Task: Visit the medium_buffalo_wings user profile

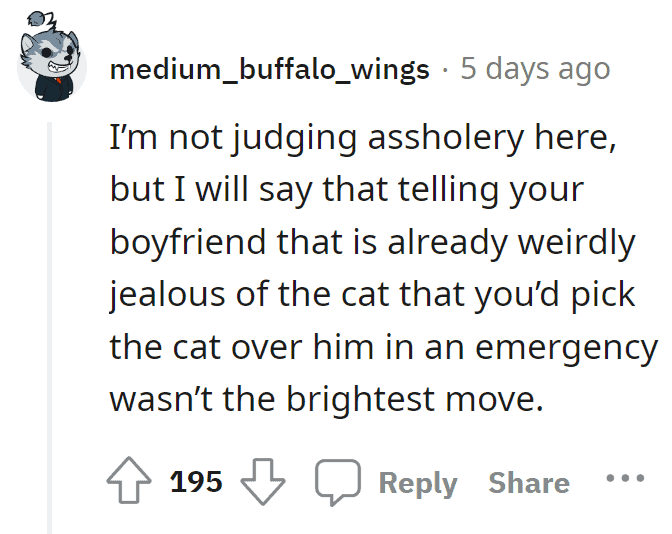Action: point(270,69)
